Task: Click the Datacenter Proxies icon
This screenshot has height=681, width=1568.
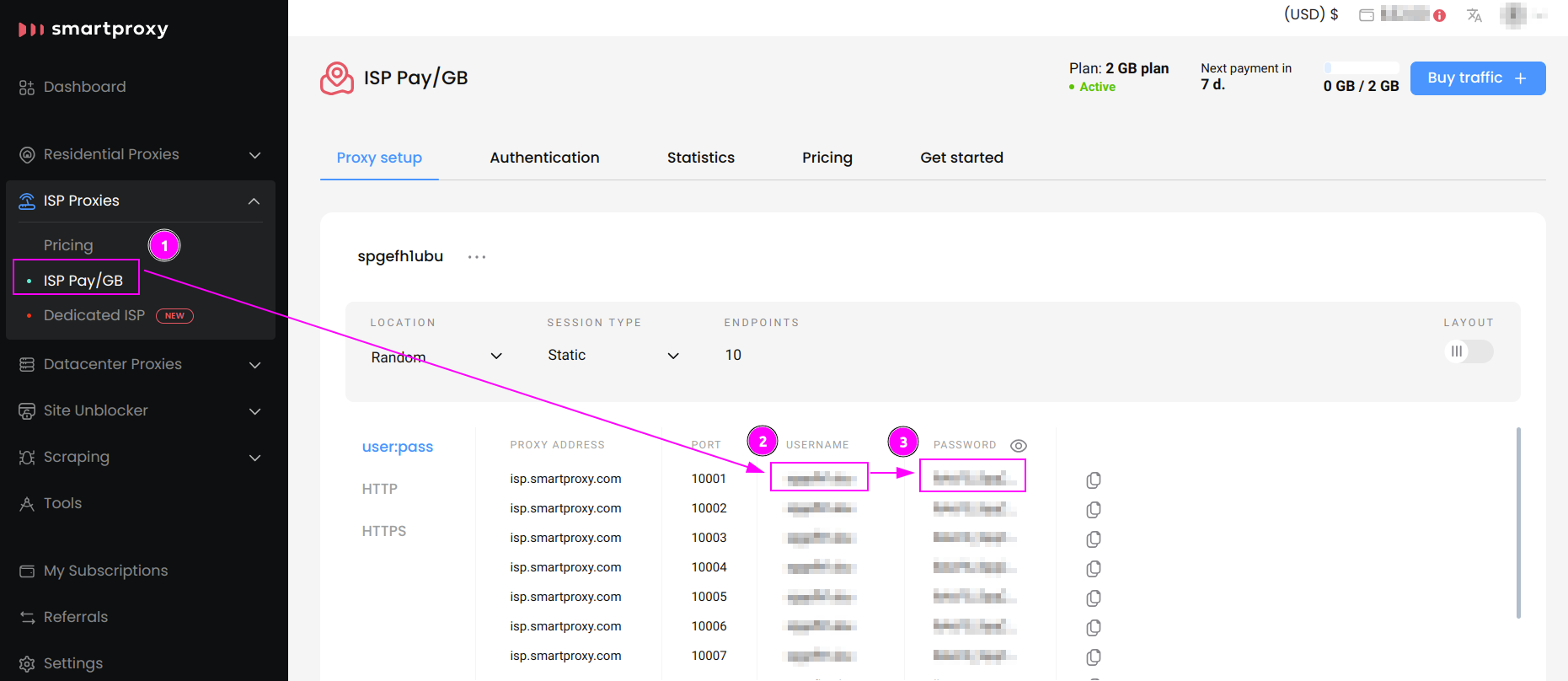Action: (x=27, y=364)
